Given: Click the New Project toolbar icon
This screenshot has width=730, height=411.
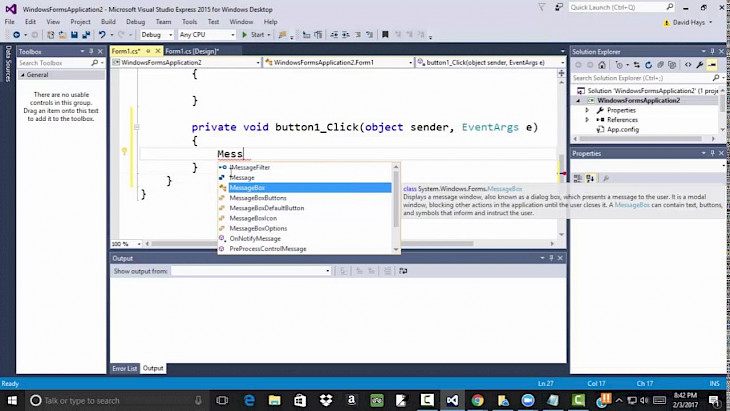Looking at the screenshot, I should (50, 35).
